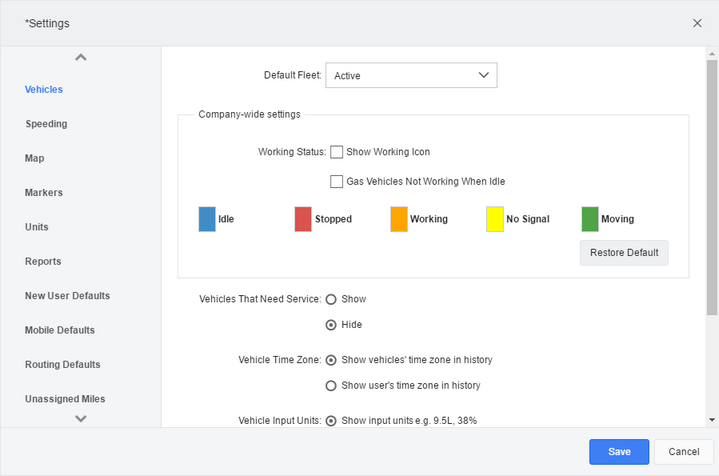This screenshot has width=719, height=476.
Task: Enable the Show Working Icon checkbox
Action: click(337, 152)
